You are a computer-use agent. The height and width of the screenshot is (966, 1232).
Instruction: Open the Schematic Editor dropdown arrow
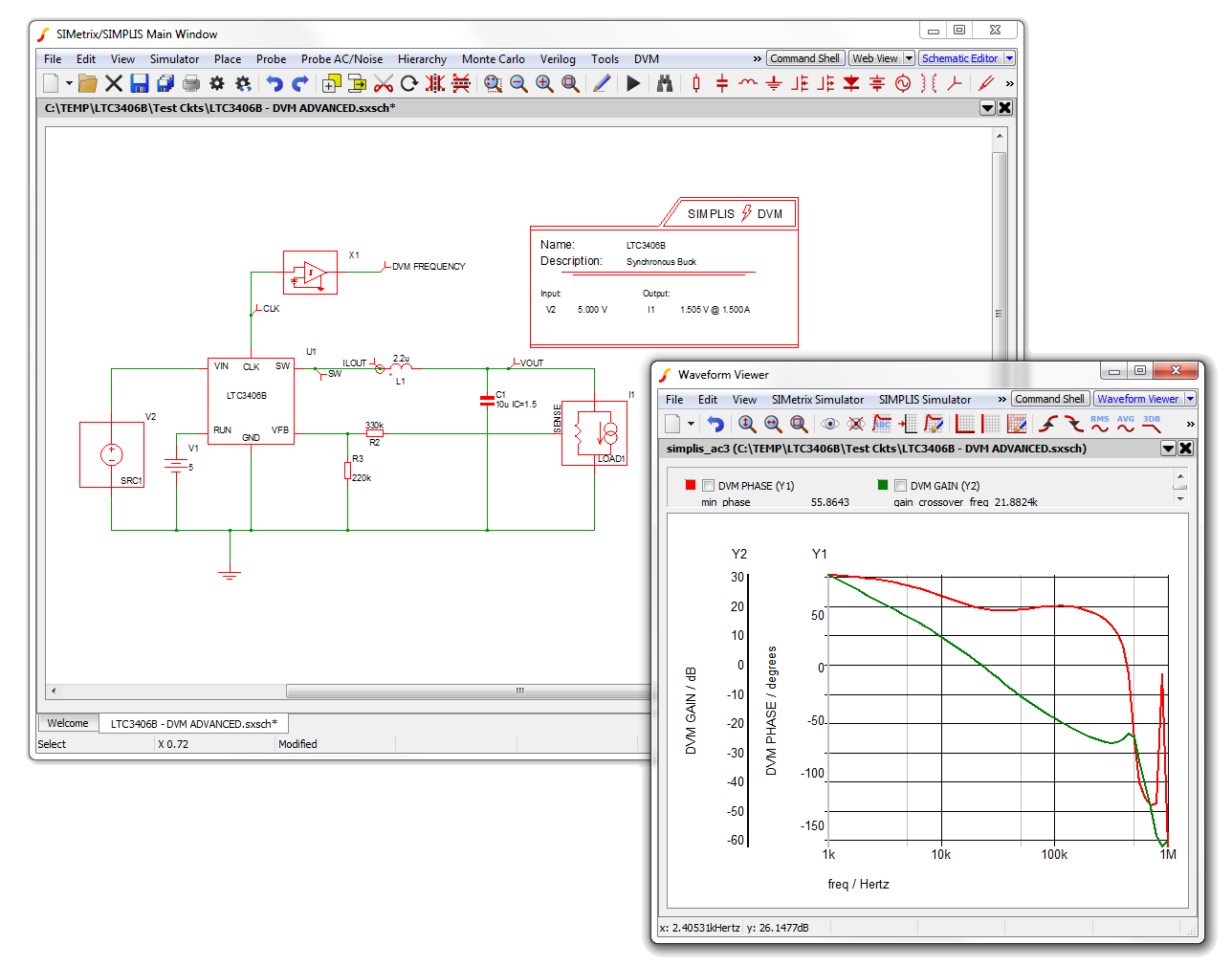(x=1009, y=58)
